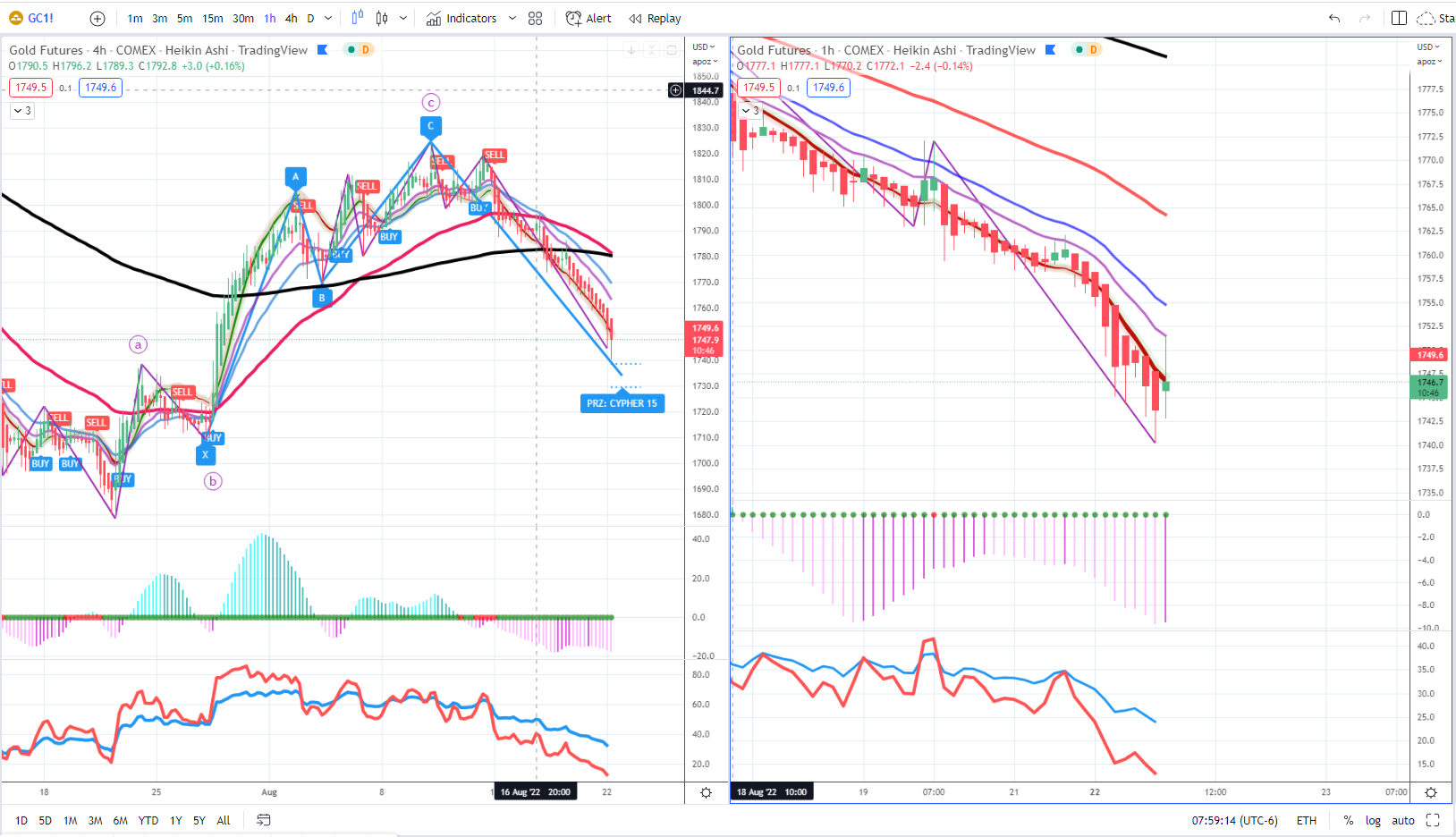Open indicator templates grid icon
Viewport: 1456px width, 837px height.
[x=536, y=18]
